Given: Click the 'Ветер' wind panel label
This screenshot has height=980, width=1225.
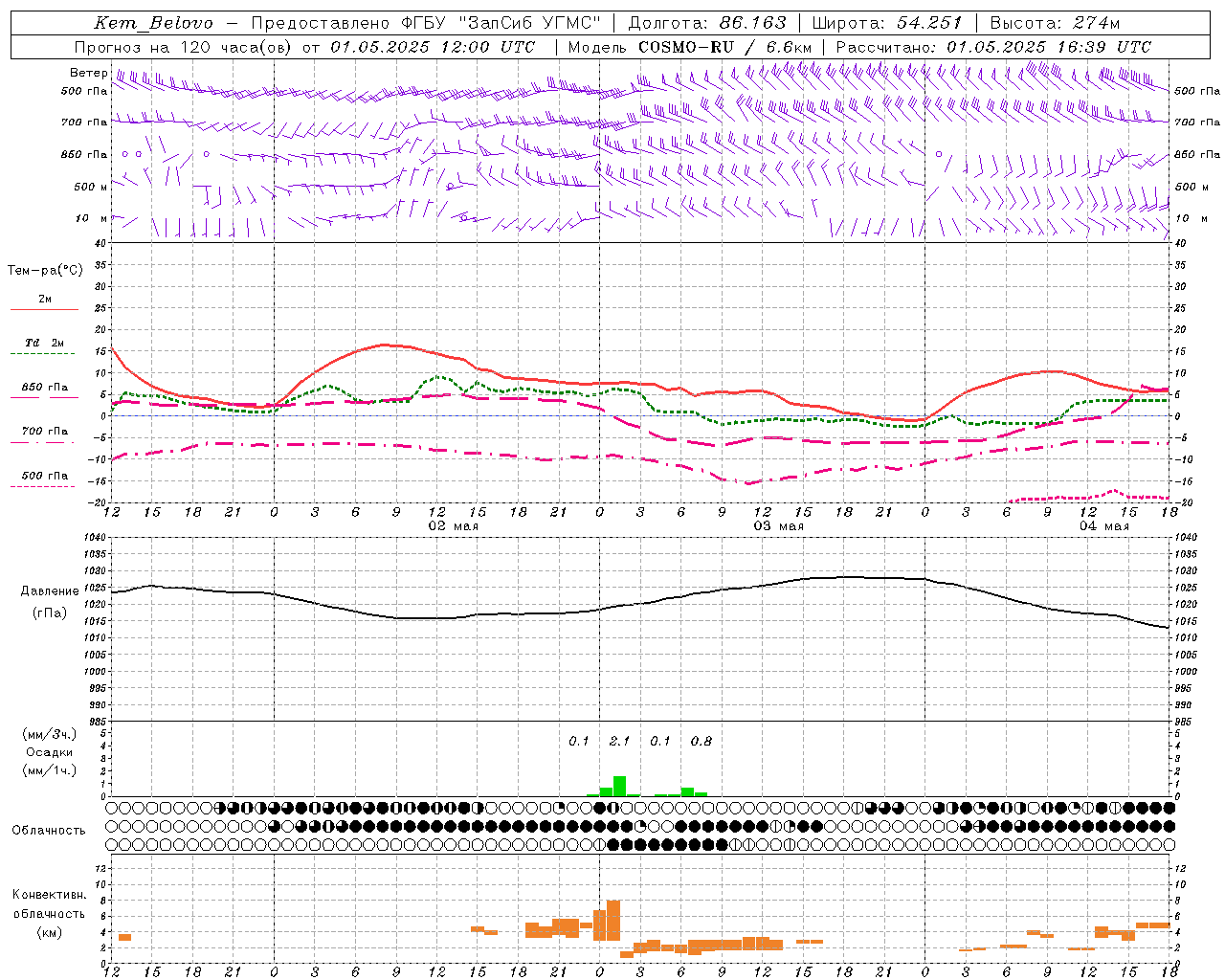Looking at the screenshot, I should click(89, 73).
